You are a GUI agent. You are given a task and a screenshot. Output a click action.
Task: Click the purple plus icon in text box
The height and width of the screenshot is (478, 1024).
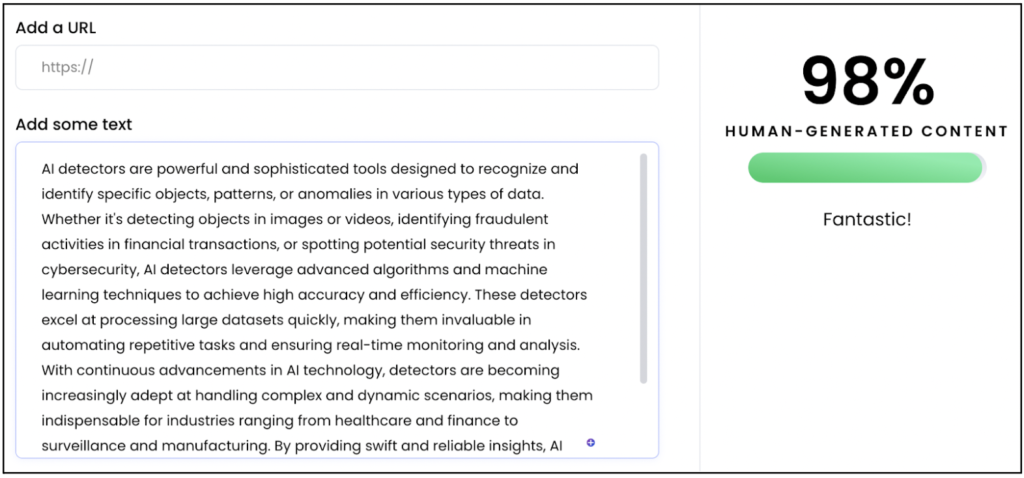(591, 443)
